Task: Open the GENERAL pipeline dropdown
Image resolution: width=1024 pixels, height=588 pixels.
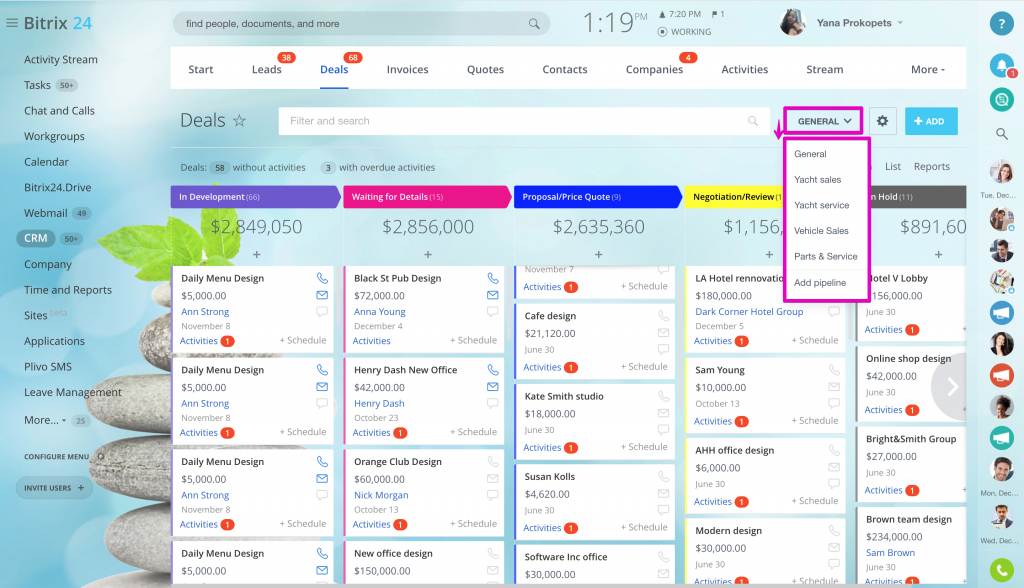Action: [824, 121]
